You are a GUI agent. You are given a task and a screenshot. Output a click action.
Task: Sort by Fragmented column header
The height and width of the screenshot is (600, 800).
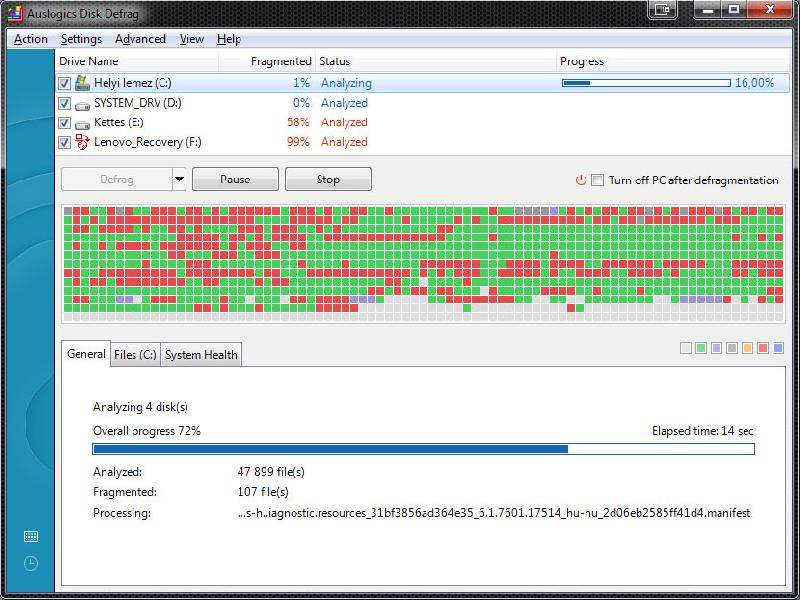tap(267, 61)
